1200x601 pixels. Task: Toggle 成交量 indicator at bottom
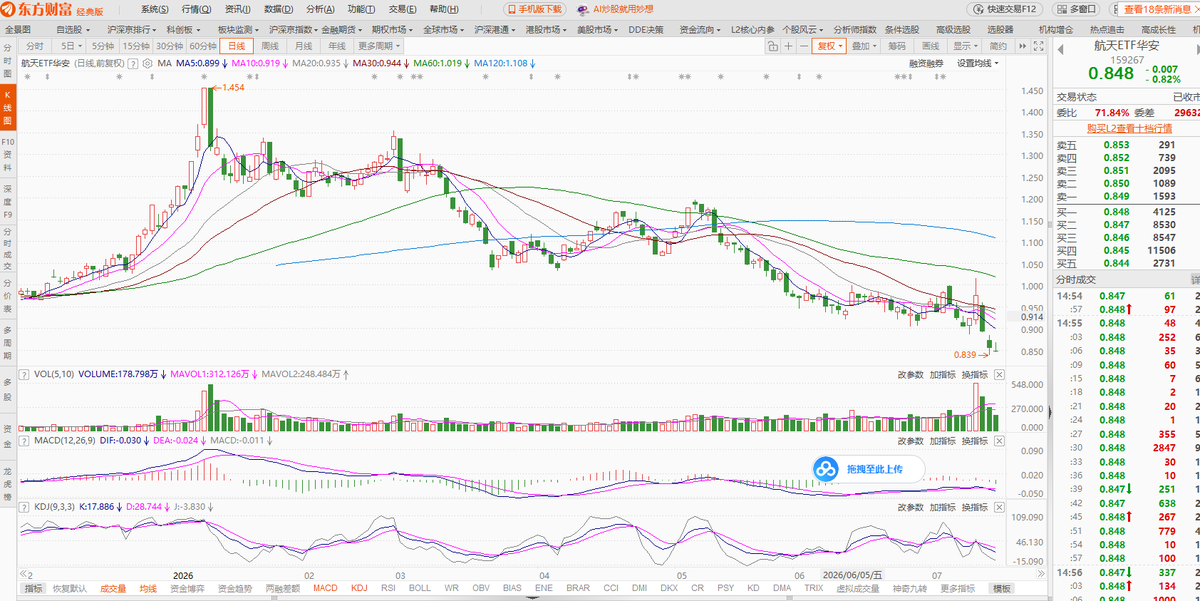[113, 589]
